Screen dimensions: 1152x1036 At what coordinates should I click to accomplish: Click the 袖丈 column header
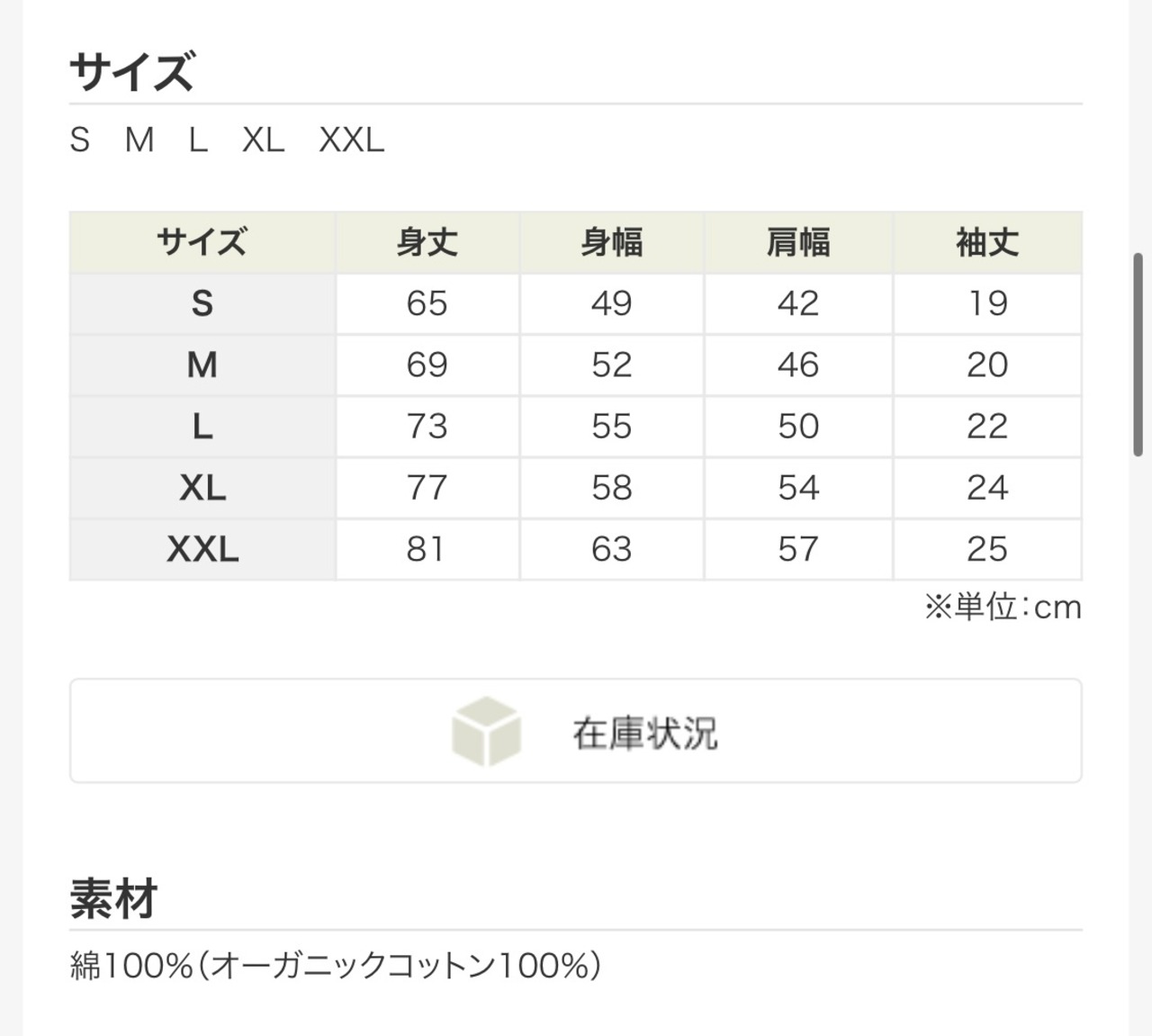[x=987, y=242]
